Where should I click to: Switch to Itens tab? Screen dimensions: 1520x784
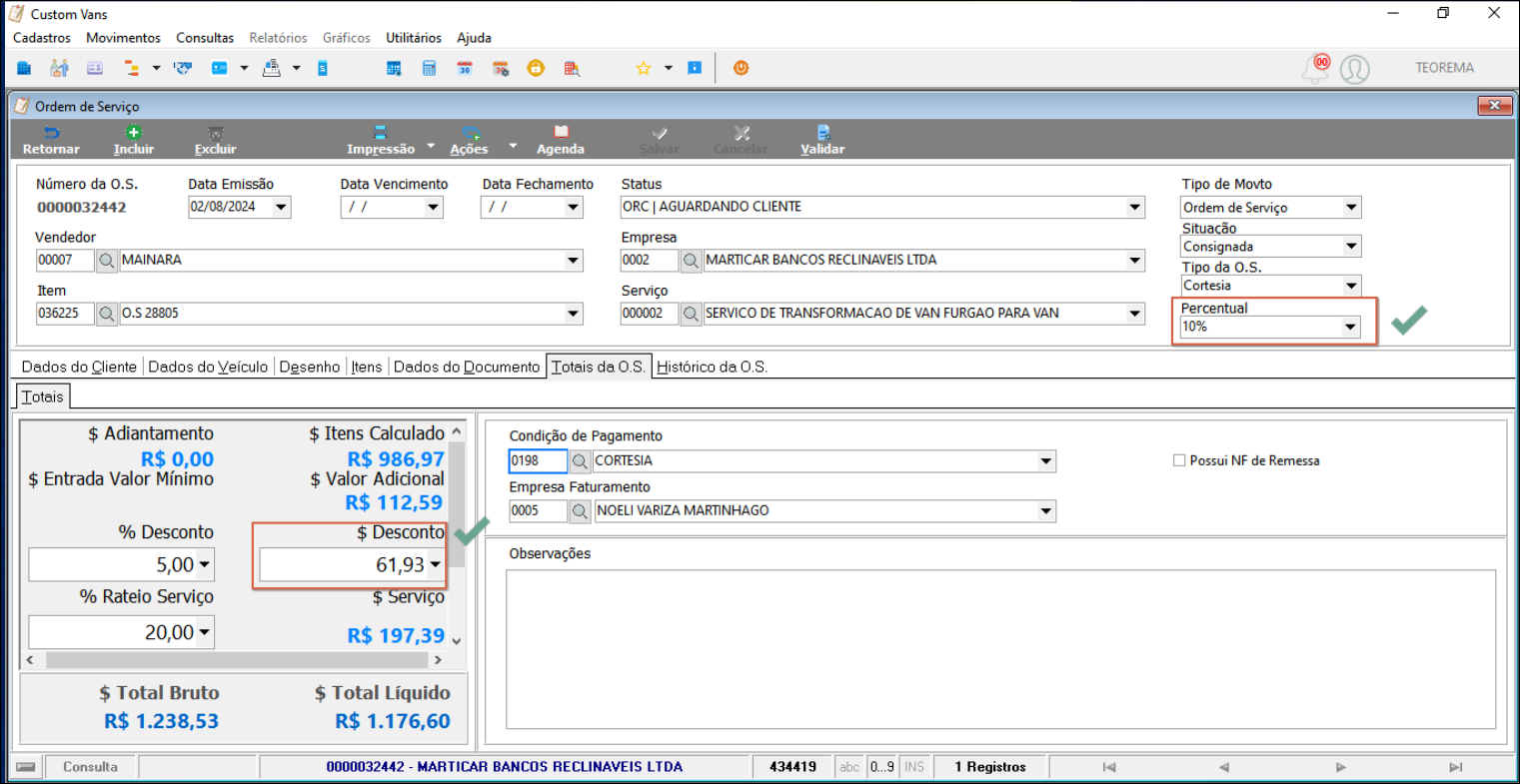(367, 367)
